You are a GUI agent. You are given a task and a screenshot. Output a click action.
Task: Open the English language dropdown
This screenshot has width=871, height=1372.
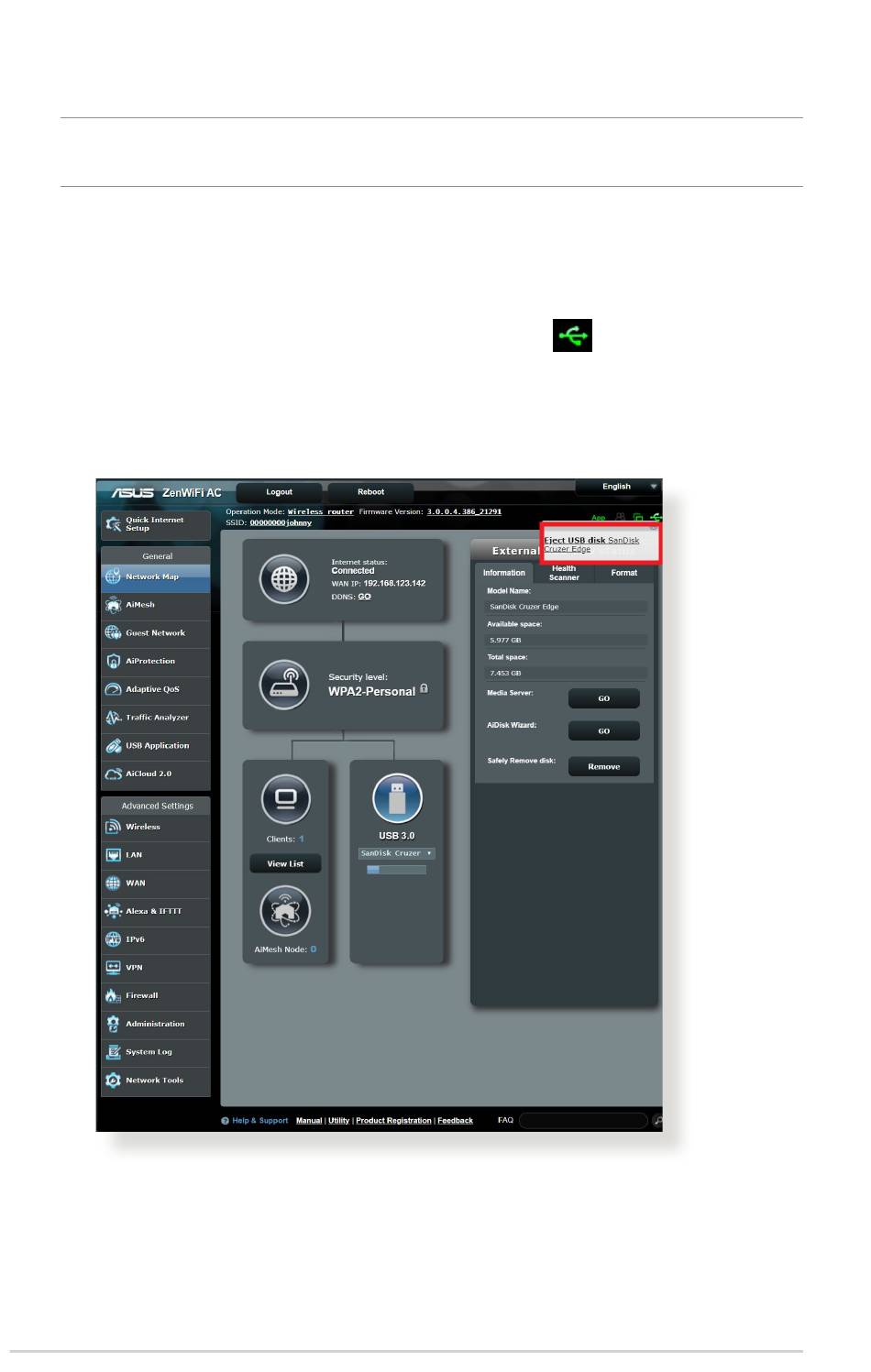[619, 487]
